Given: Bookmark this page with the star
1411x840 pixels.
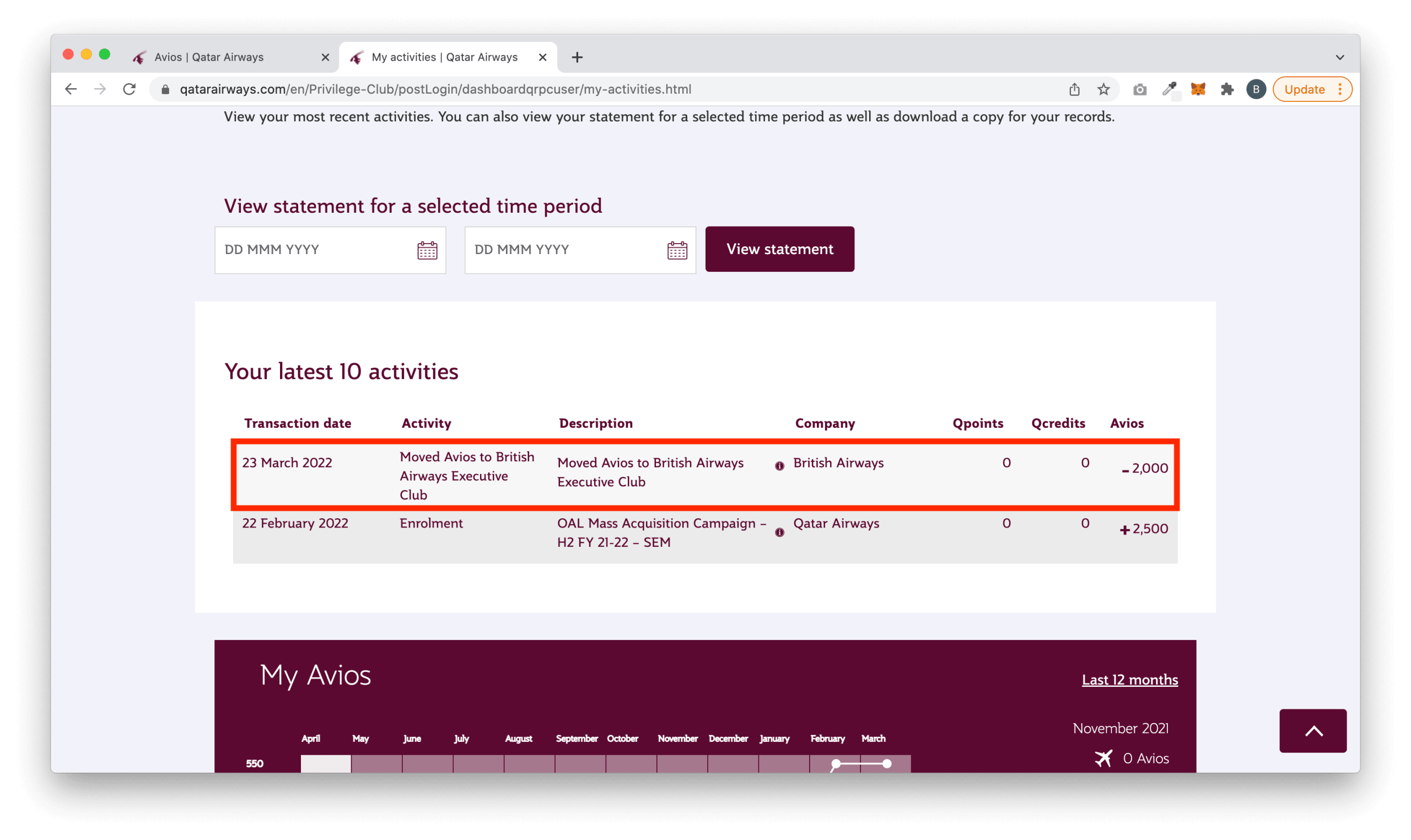Looking at the screenshot, I should 1103,89.
